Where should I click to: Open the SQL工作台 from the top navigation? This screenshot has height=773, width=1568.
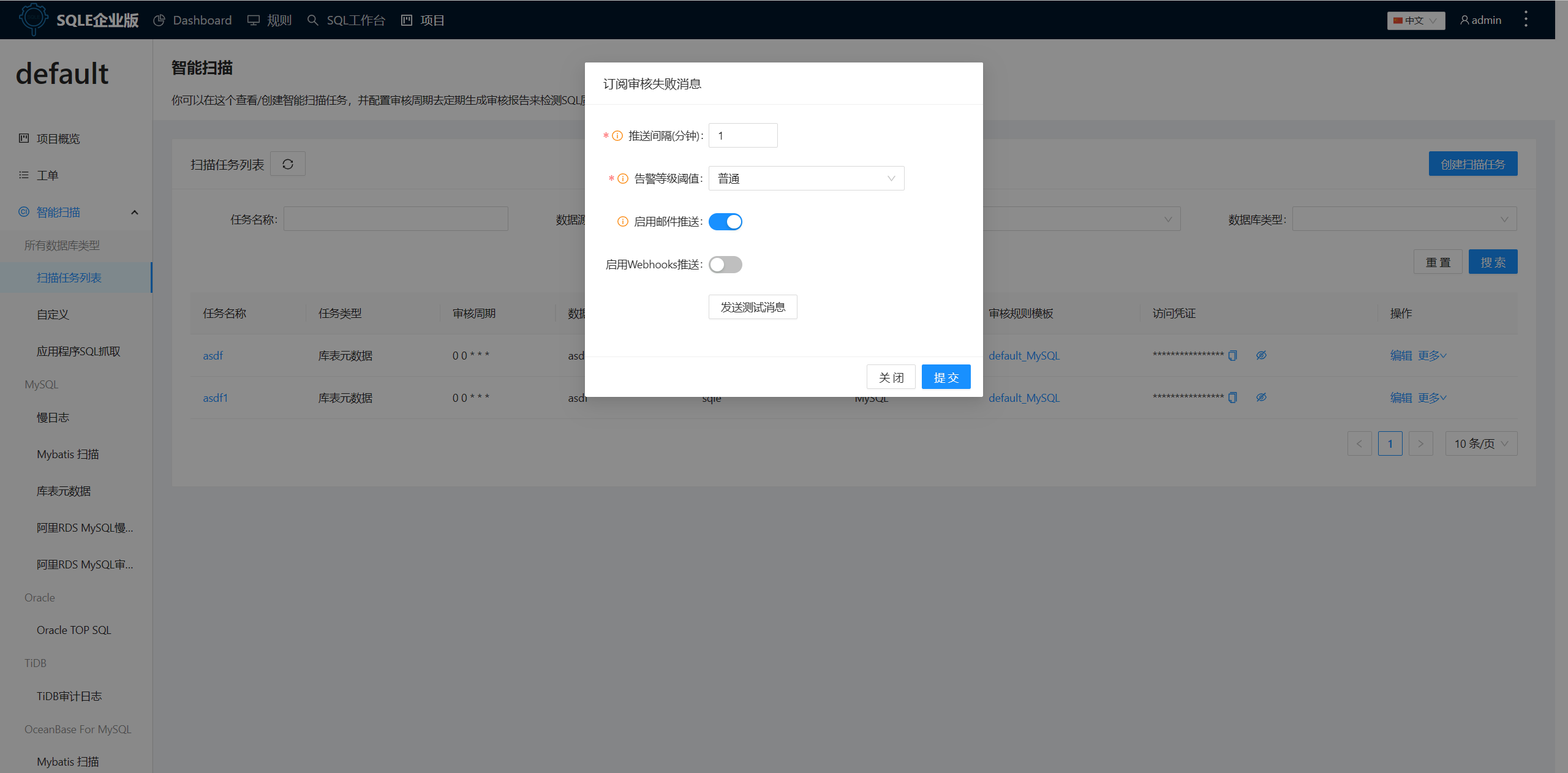(x=345, y=20)
